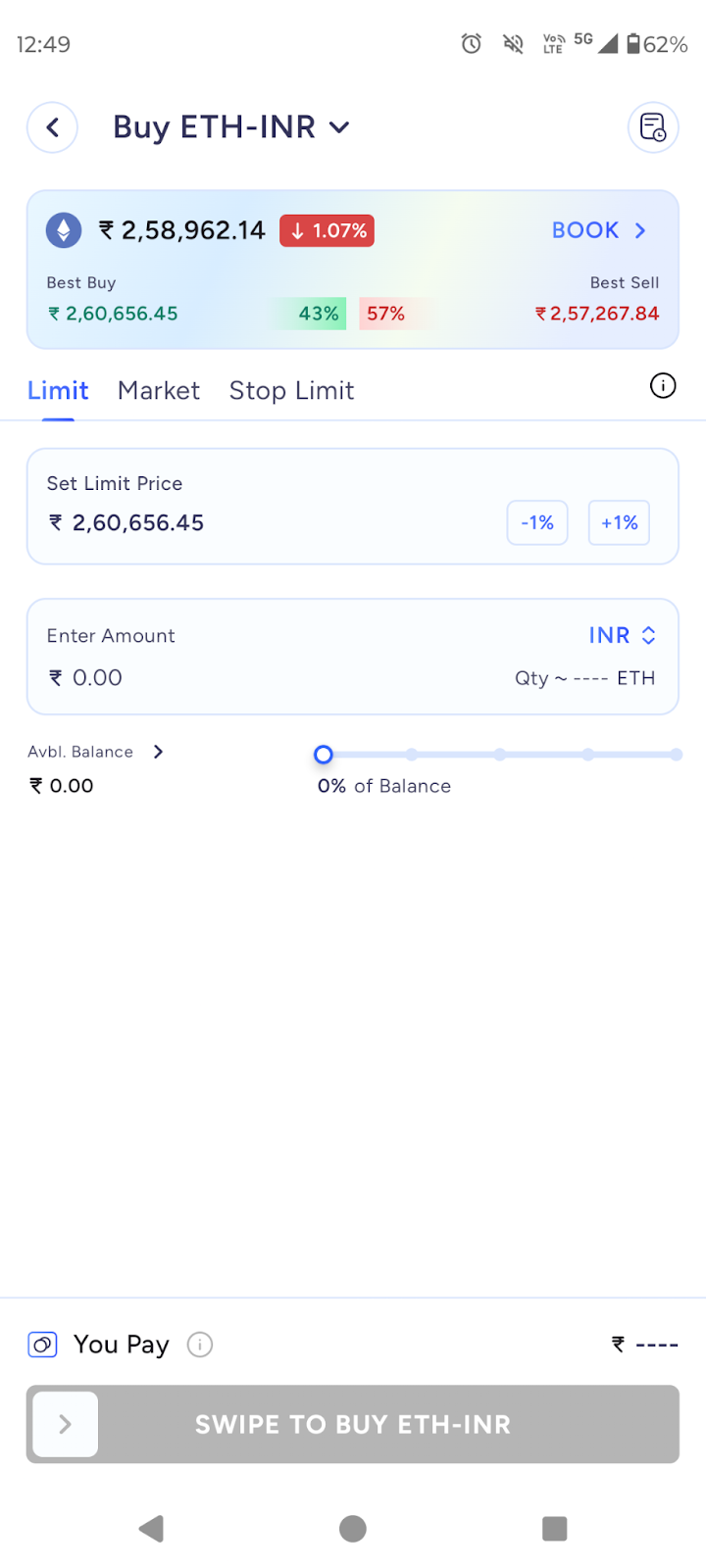Viewport: 706px width, 1568px height.
Task: Decrease limit price by -1%
Action: pyautogui.click(x=537, y=522)
